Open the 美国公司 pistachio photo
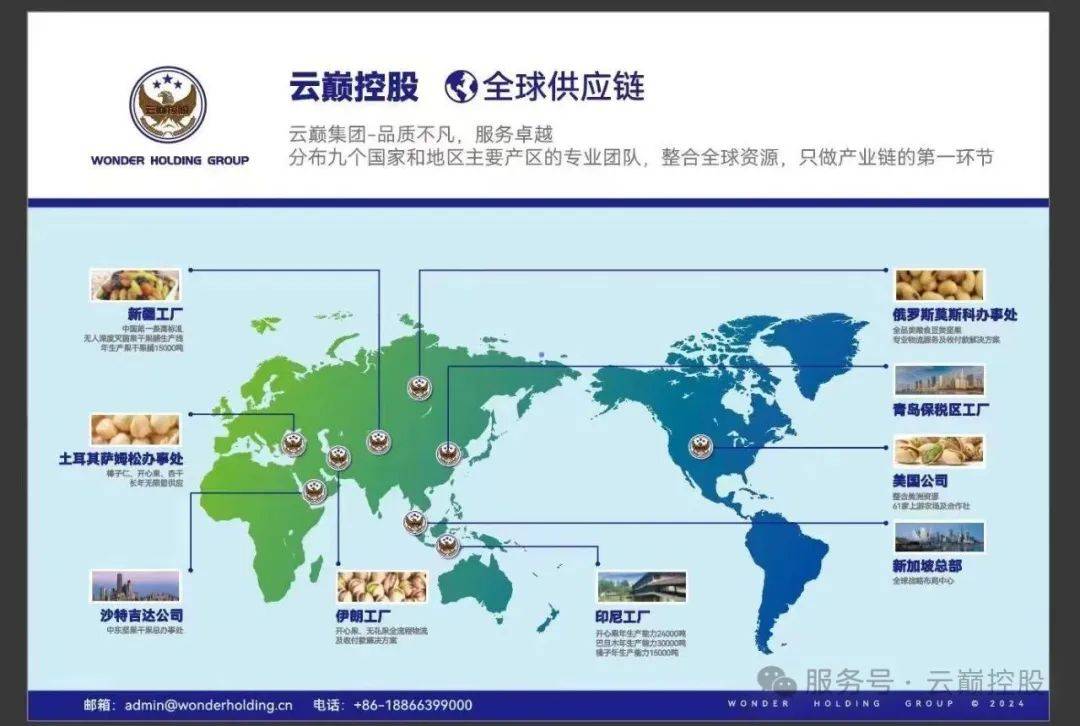1080x726 pixels. point(939,452)
